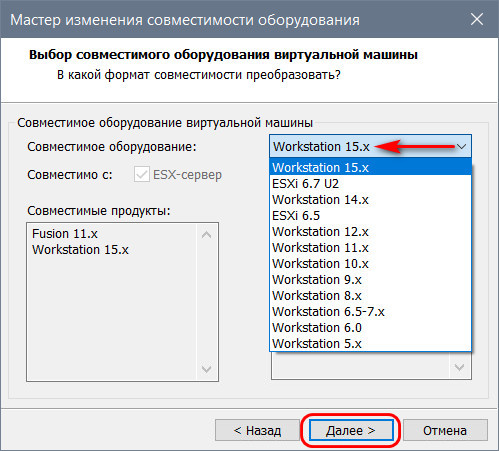Click the Далее > button
This screenshot has height=451, width=499.
351,430
